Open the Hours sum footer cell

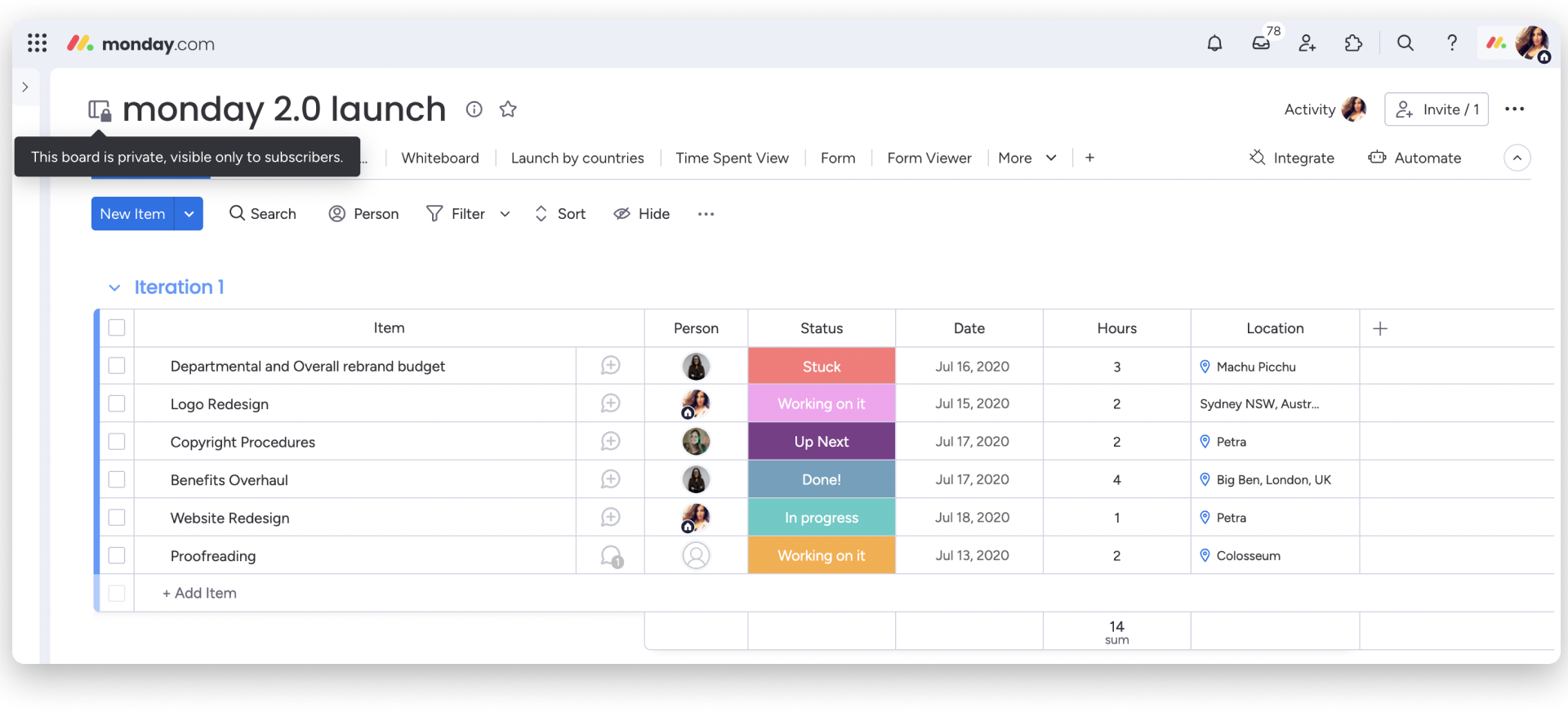click(x=1116, y=631)
